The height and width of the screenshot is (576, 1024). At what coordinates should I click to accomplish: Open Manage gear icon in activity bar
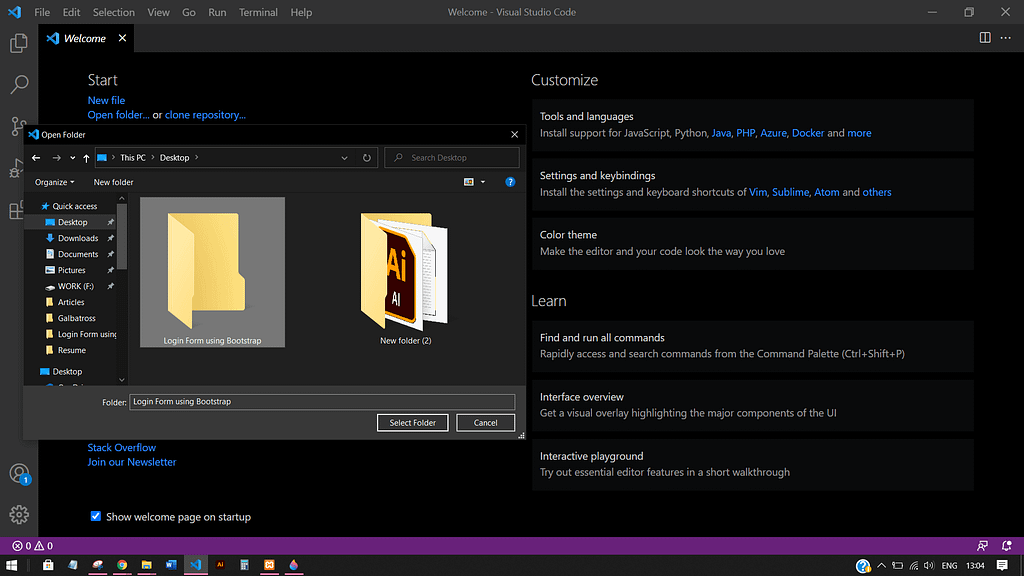[18, 515]
